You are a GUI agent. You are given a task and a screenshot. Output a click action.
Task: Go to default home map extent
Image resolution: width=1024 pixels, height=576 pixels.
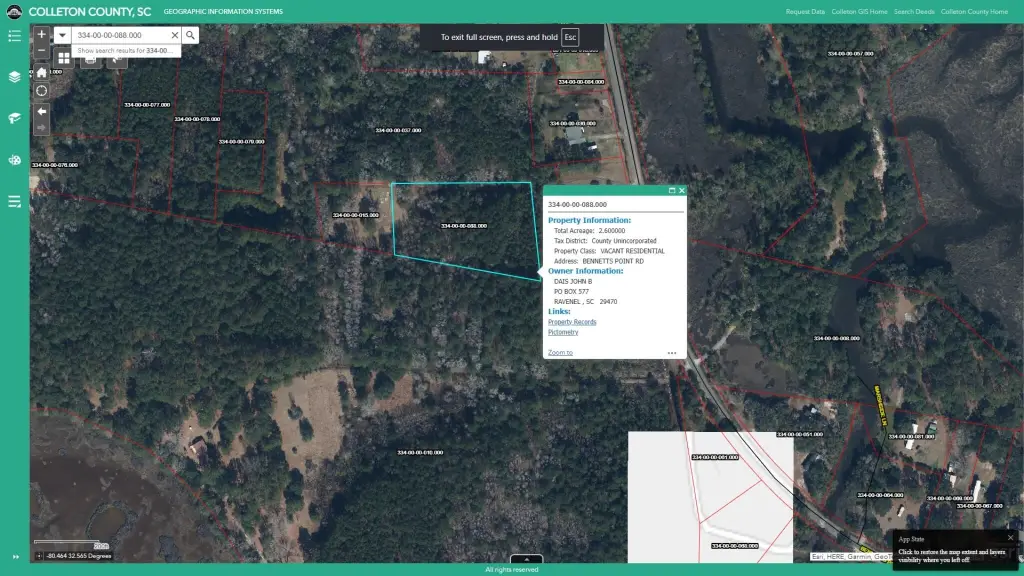(x=41, y=71)
